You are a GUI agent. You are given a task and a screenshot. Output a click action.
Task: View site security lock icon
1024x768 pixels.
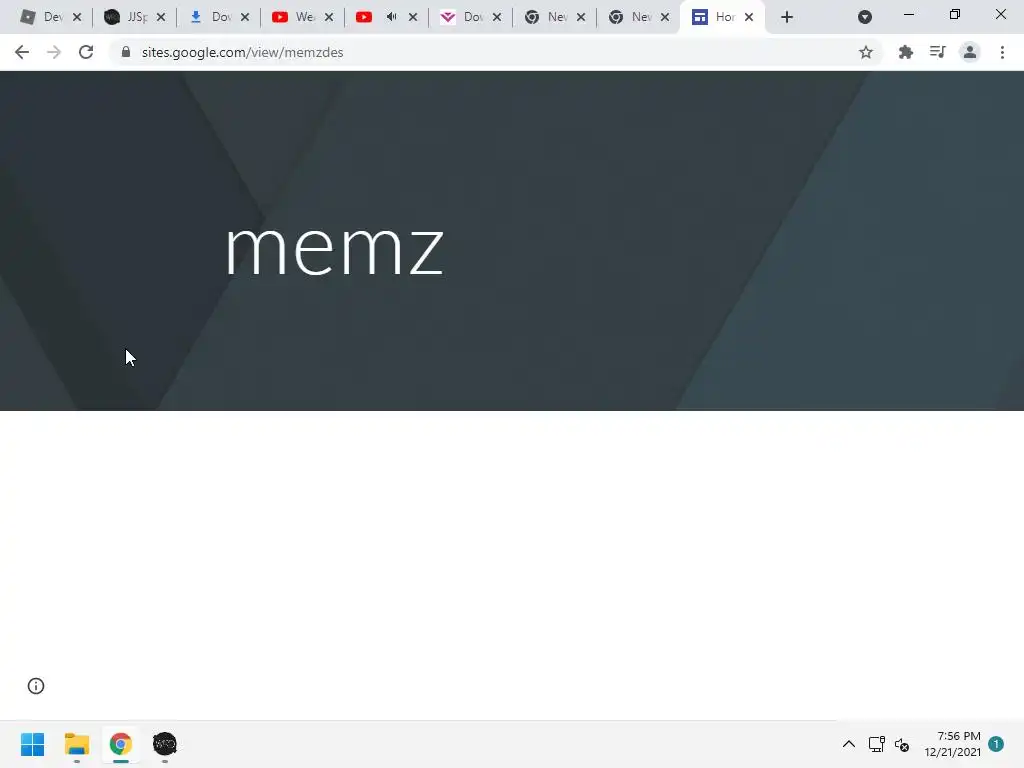click(x=126, y=52)
